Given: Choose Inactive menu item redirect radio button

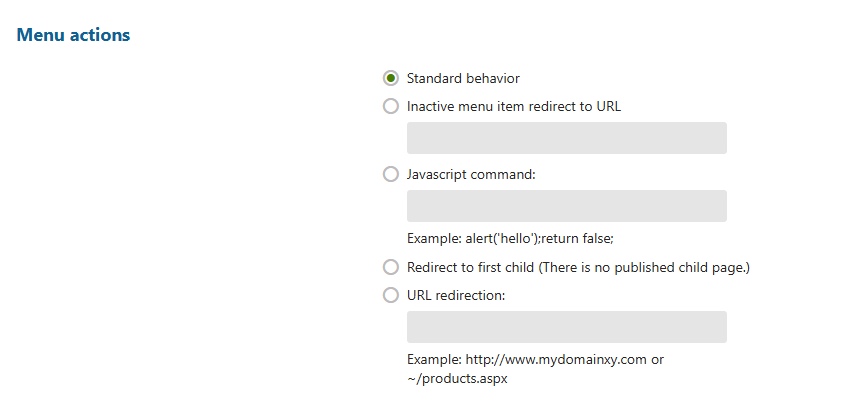Looking at the screenshot, I should 391,106.
